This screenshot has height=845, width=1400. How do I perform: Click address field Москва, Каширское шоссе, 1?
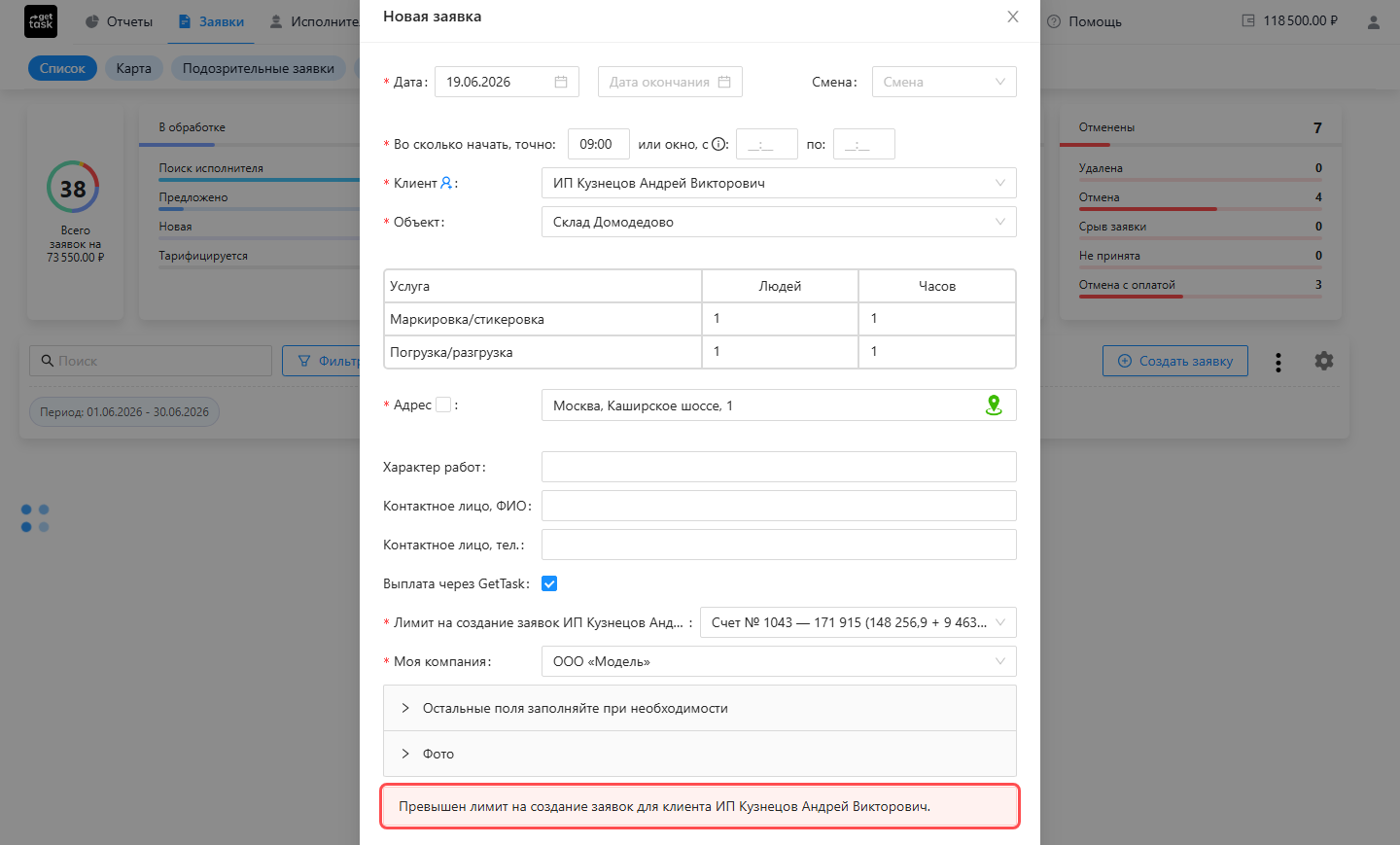[x=779, y=405]
